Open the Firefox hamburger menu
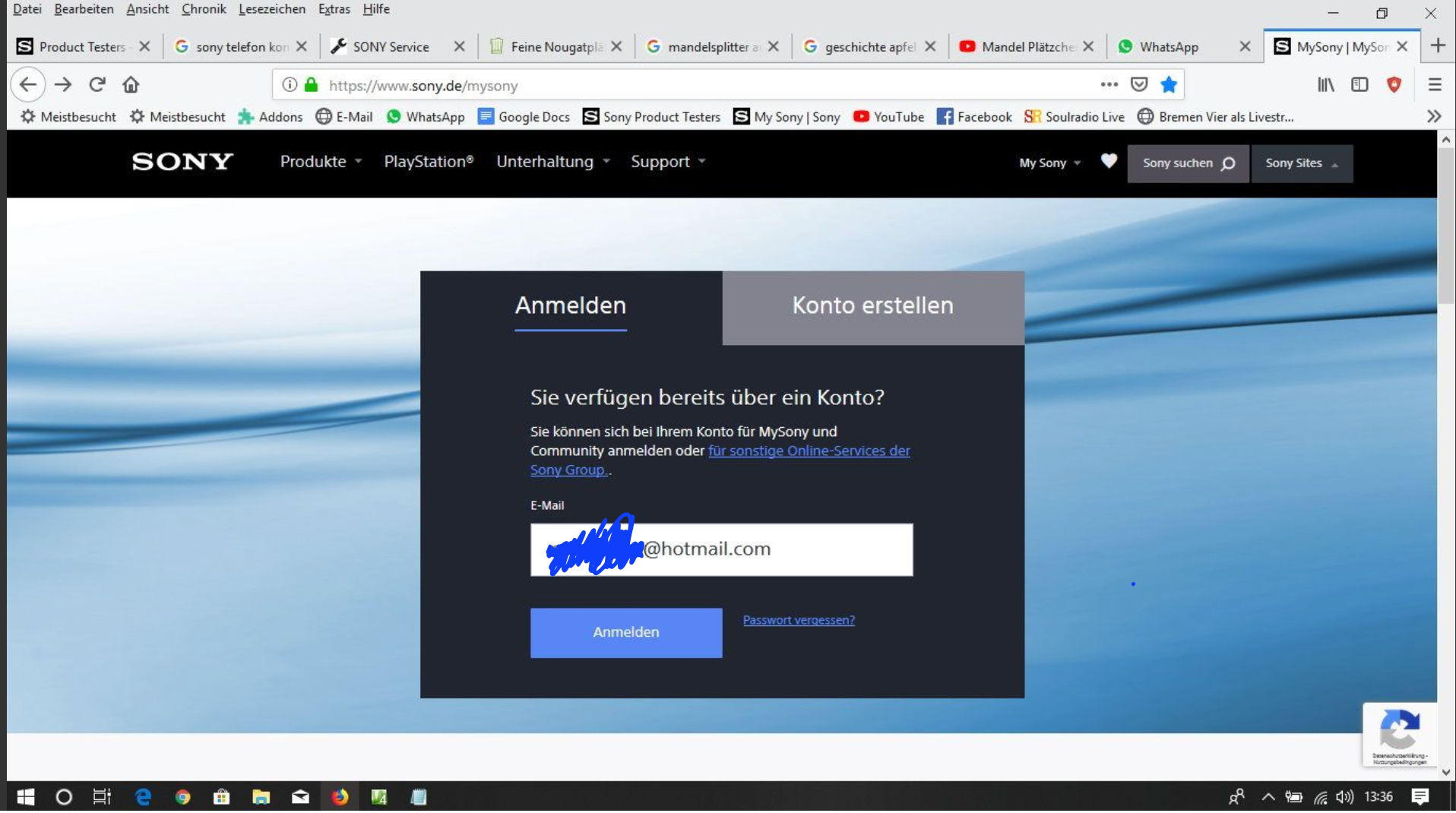The height and width of the screenshot is (813, 1456). tap(1434, 84)
